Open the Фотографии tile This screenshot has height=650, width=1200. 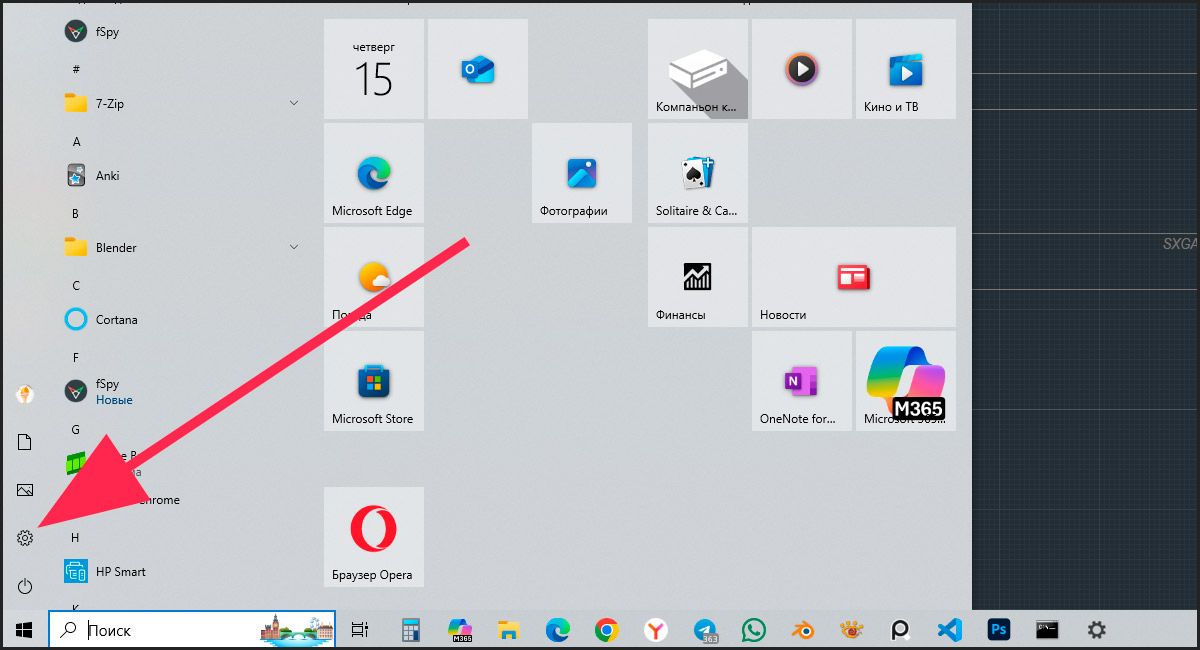(582, 173)
